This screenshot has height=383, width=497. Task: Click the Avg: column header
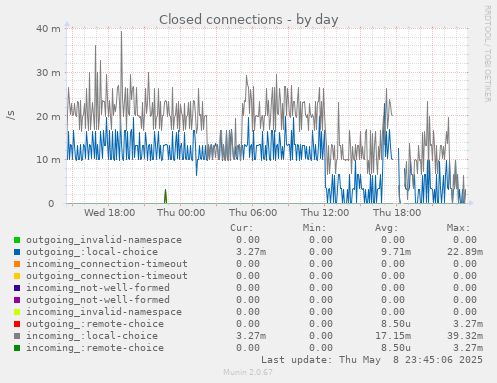(387, 228)
